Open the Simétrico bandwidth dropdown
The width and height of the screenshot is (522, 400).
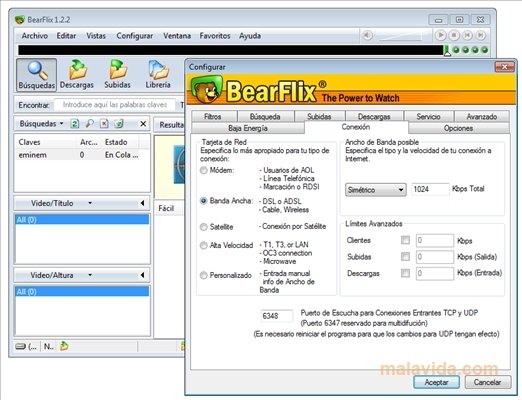coord(376,190)
